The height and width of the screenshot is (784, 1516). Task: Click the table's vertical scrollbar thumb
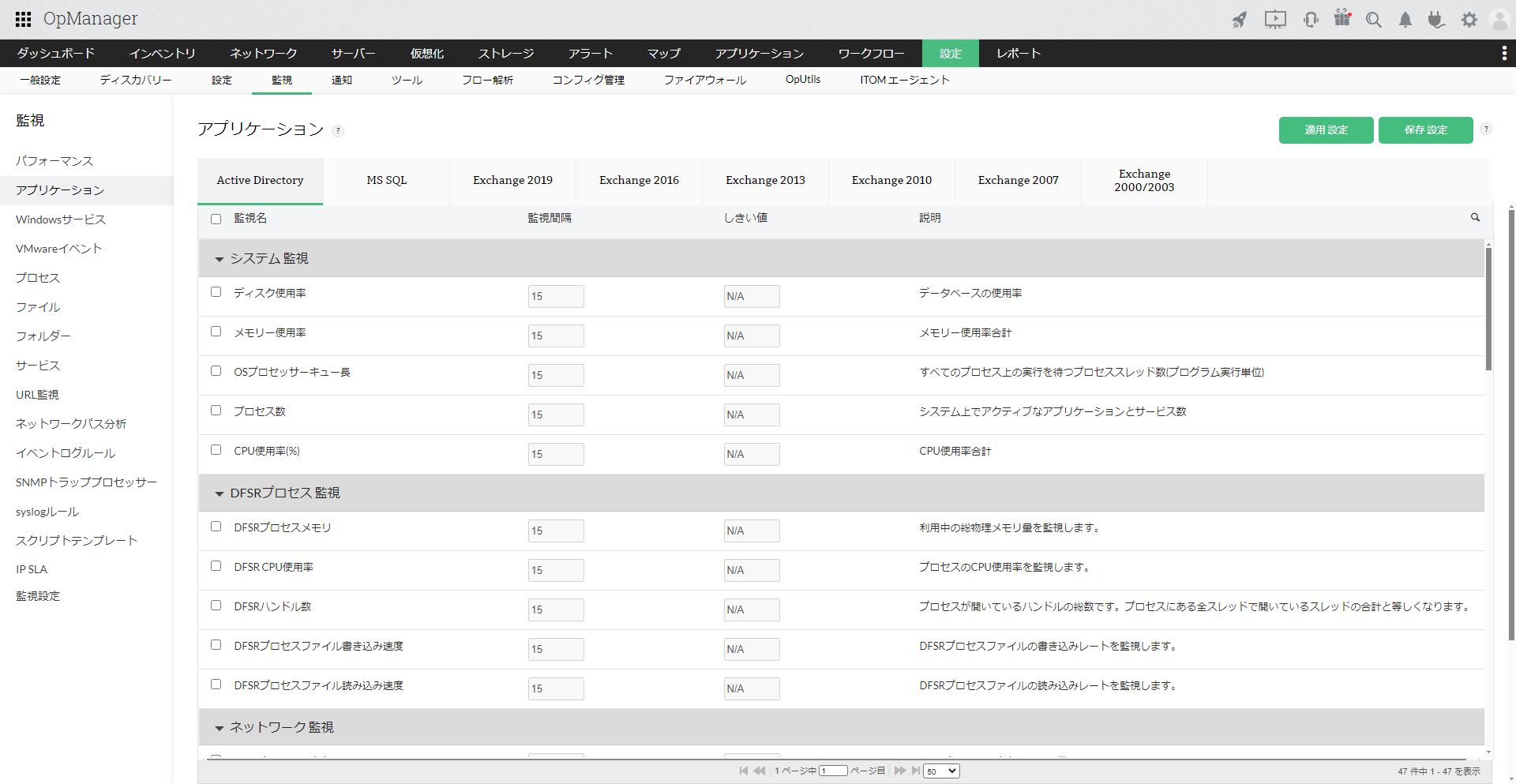pyautogui.click(x=1488, y=308)
